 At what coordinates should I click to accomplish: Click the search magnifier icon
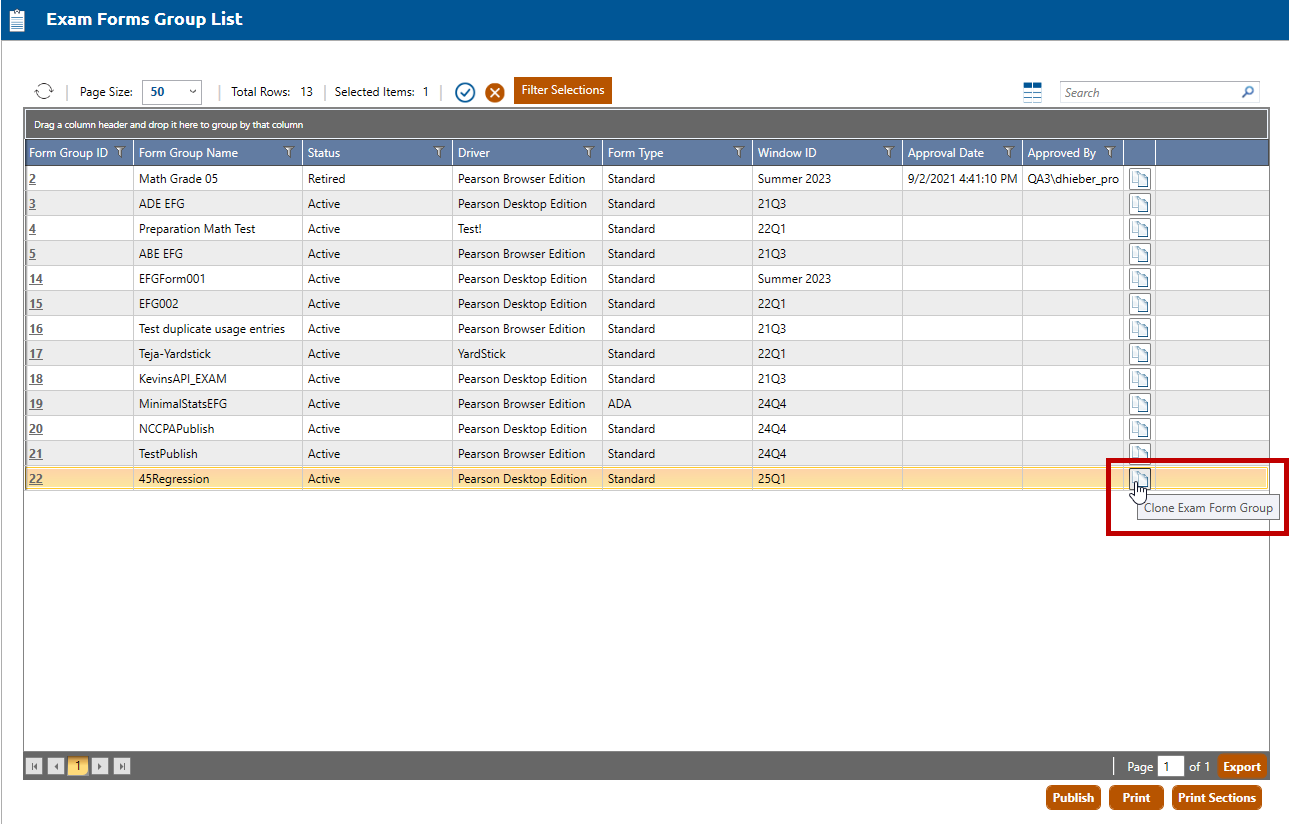(x=1247, y=92)
